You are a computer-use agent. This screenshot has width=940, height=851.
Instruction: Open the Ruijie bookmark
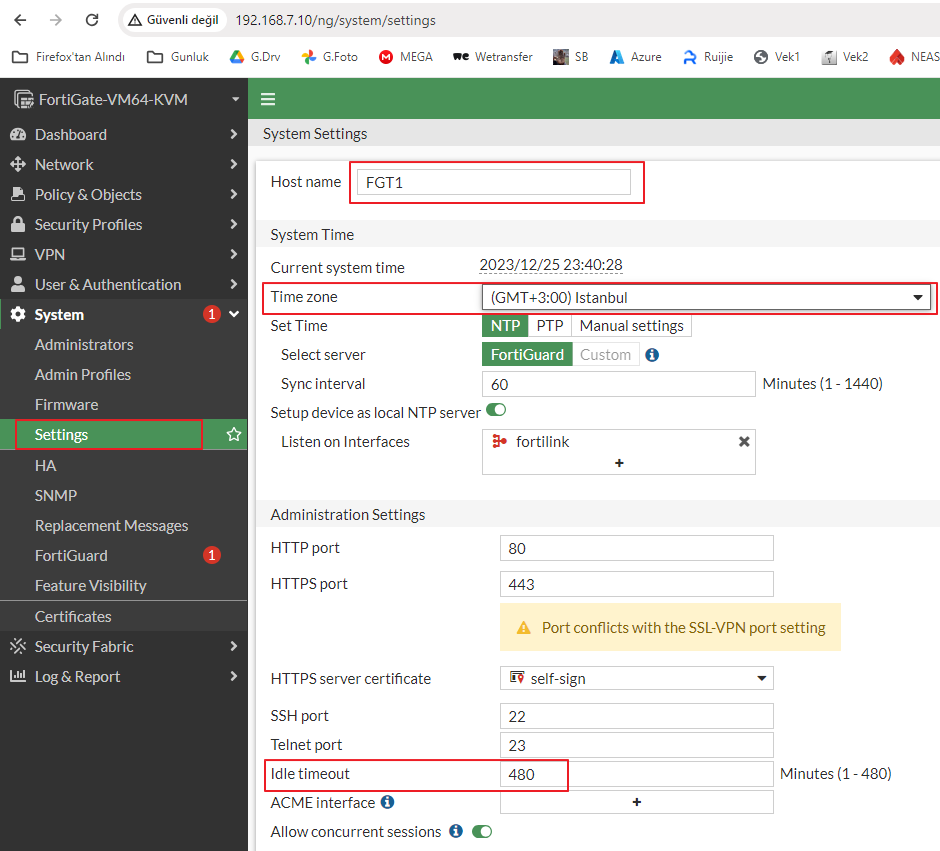708,57
